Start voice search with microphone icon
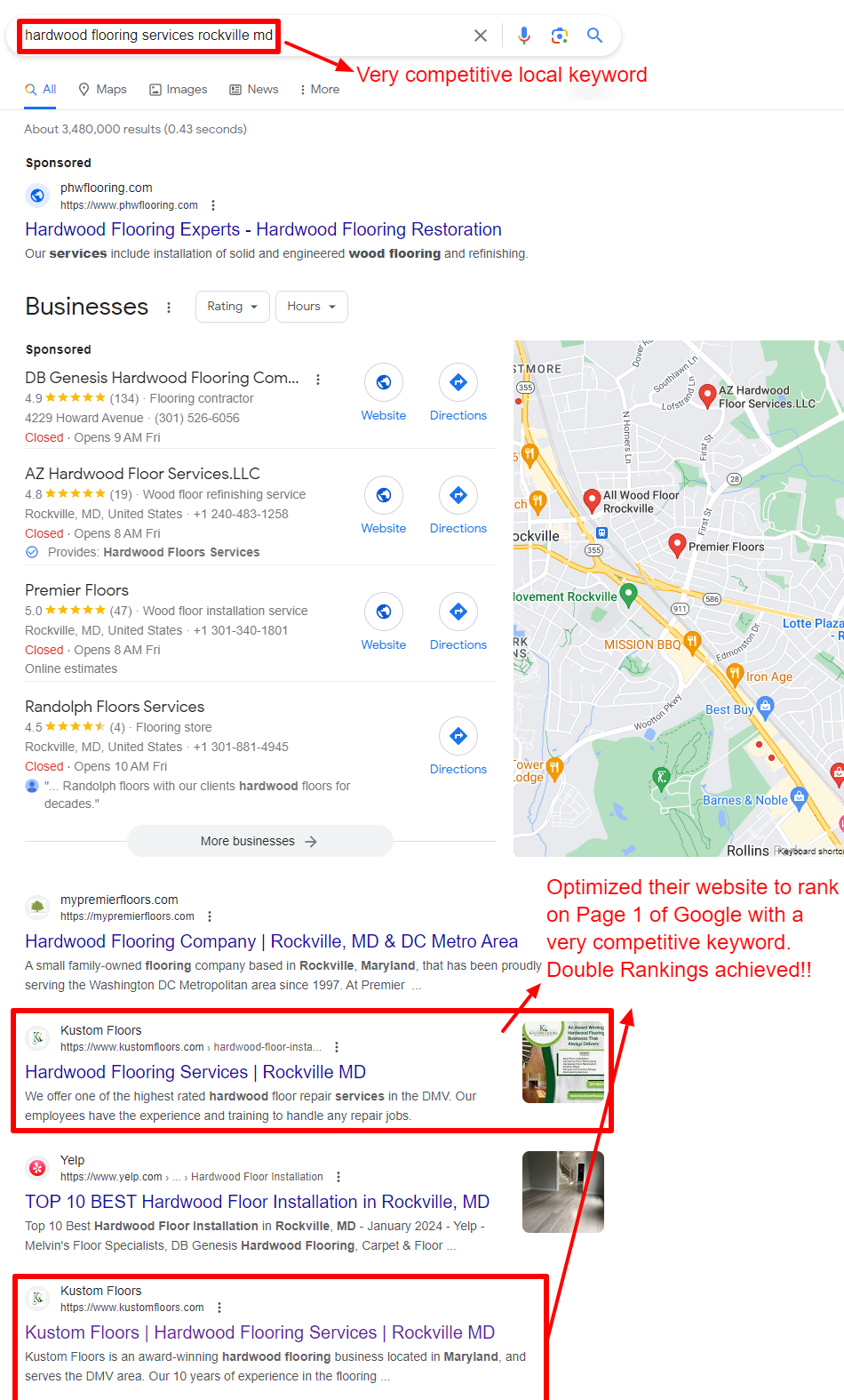 (x=524, y=36)
